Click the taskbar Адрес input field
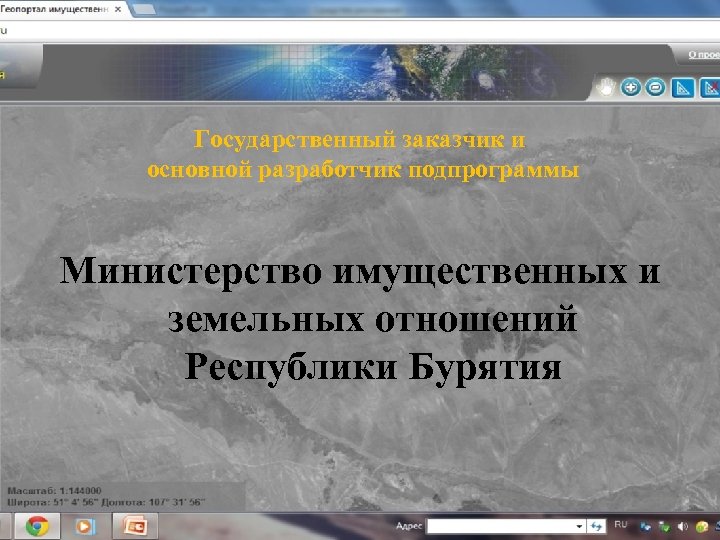 click(501, 526)
